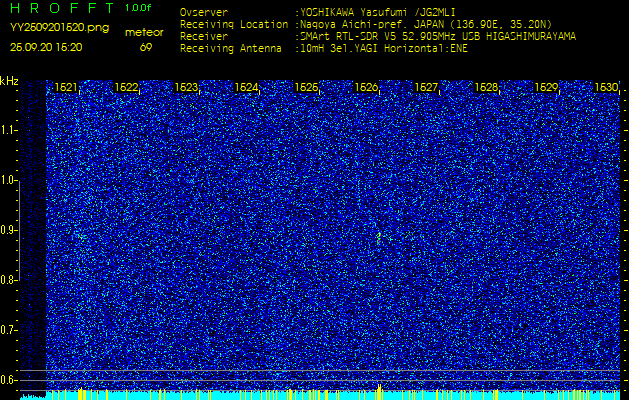629x400 pixels.
Task: Select the 1527 time marker
Action: point(427,88)
